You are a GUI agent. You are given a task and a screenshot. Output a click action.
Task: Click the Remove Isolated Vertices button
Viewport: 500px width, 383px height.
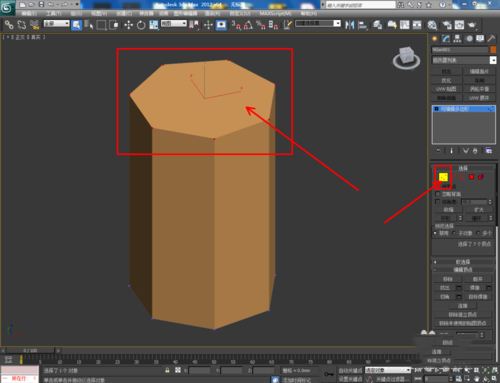463,314
